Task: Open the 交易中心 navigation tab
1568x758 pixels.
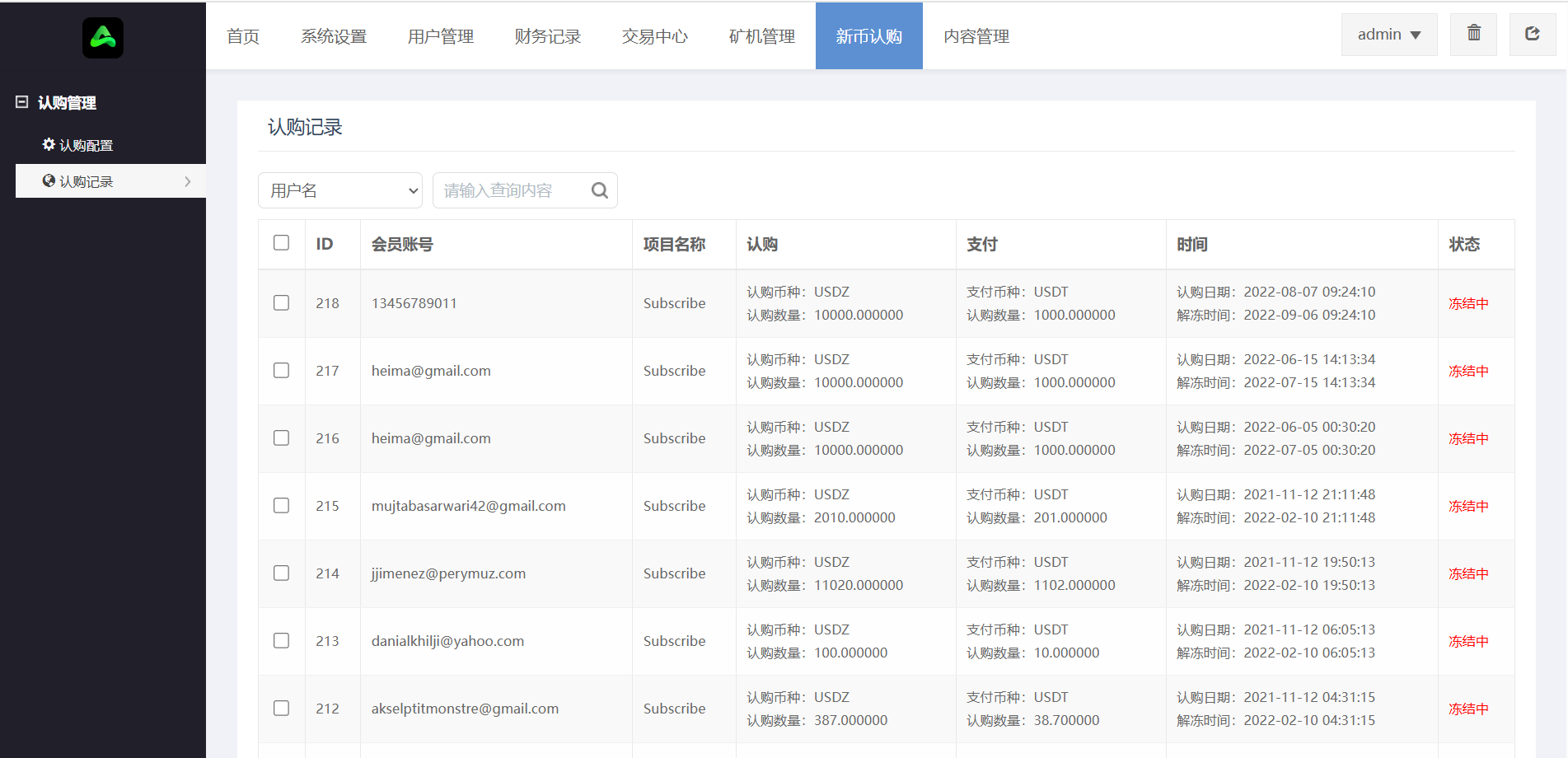Action: pyautogui.click(x=654, y=36)
